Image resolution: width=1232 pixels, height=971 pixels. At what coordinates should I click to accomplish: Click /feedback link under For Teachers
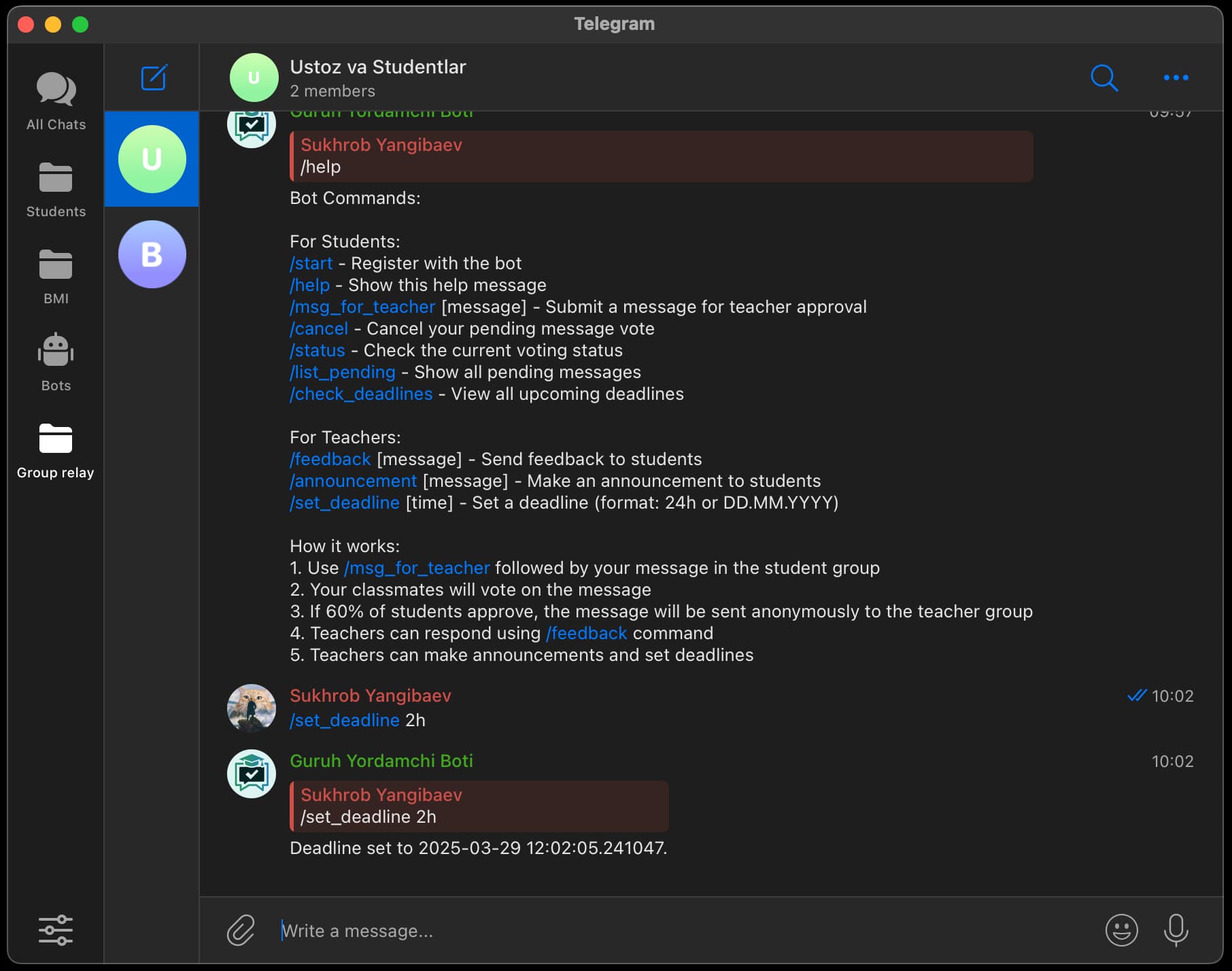[330, 459]
